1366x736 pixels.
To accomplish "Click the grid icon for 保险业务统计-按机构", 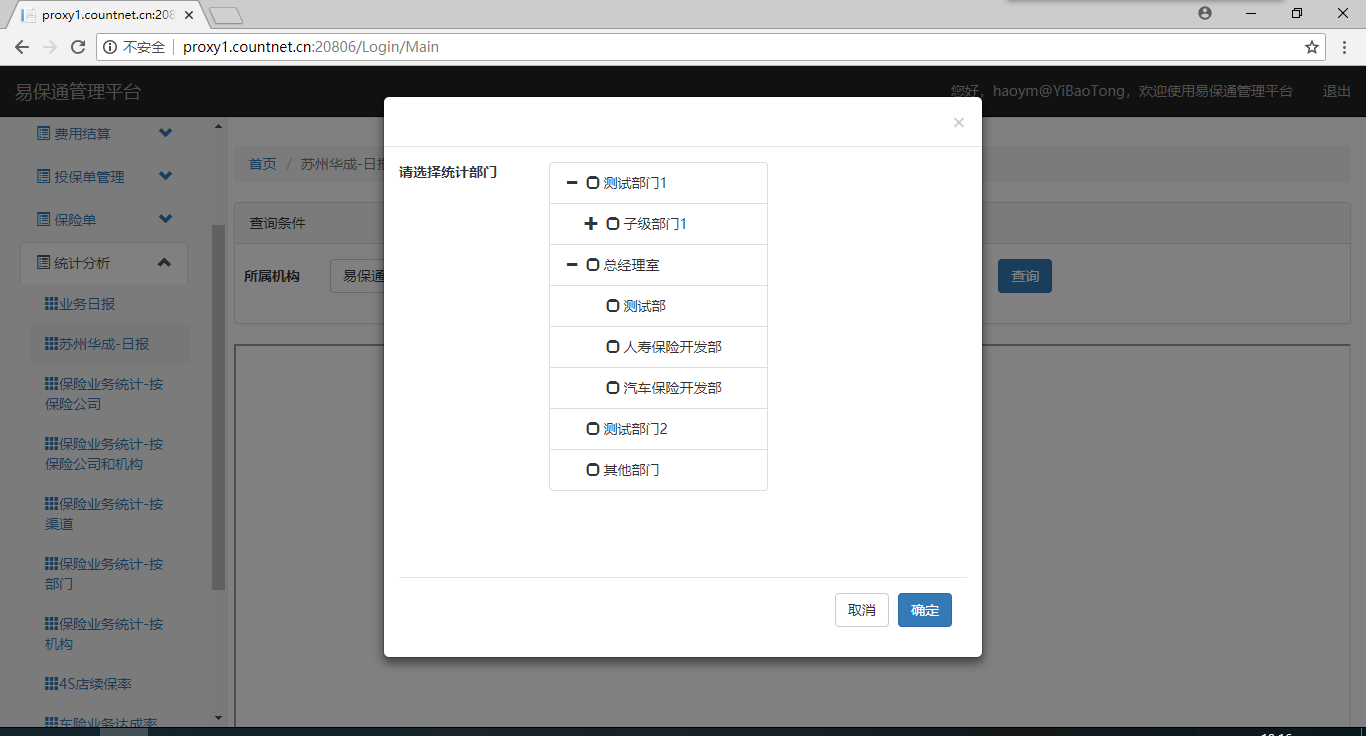I will (52, 624).
